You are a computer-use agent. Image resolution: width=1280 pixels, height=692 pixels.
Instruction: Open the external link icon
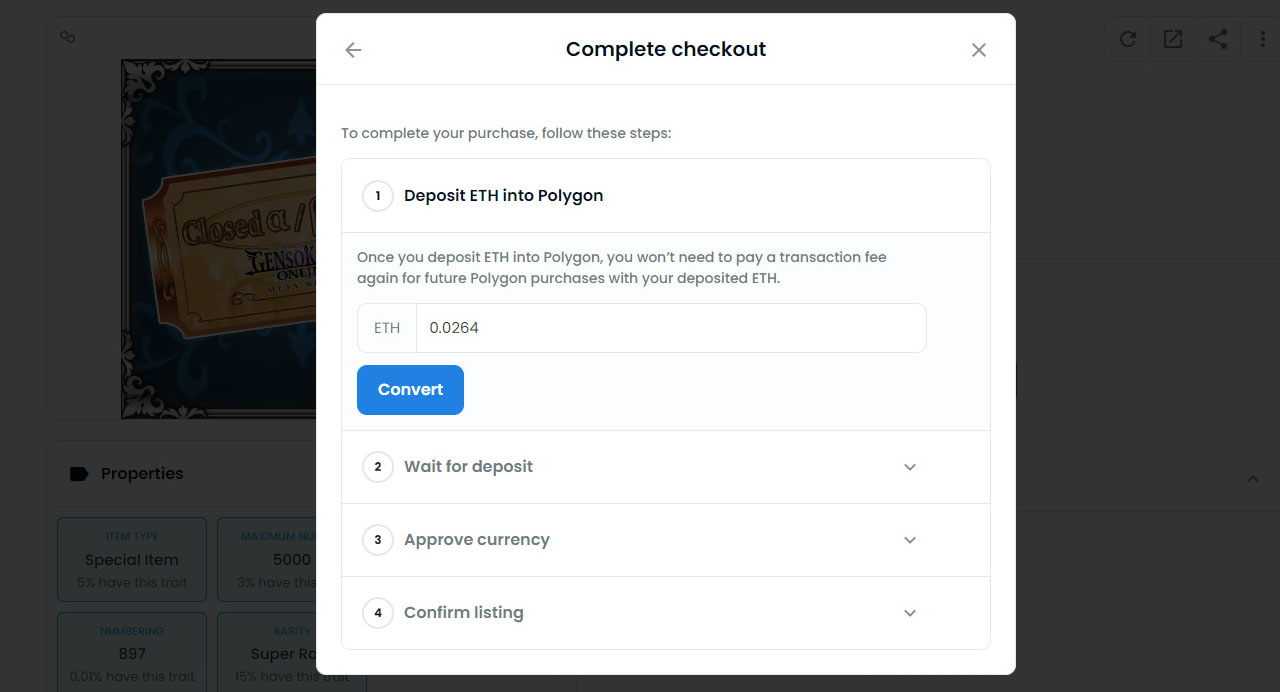point(1173,39)
